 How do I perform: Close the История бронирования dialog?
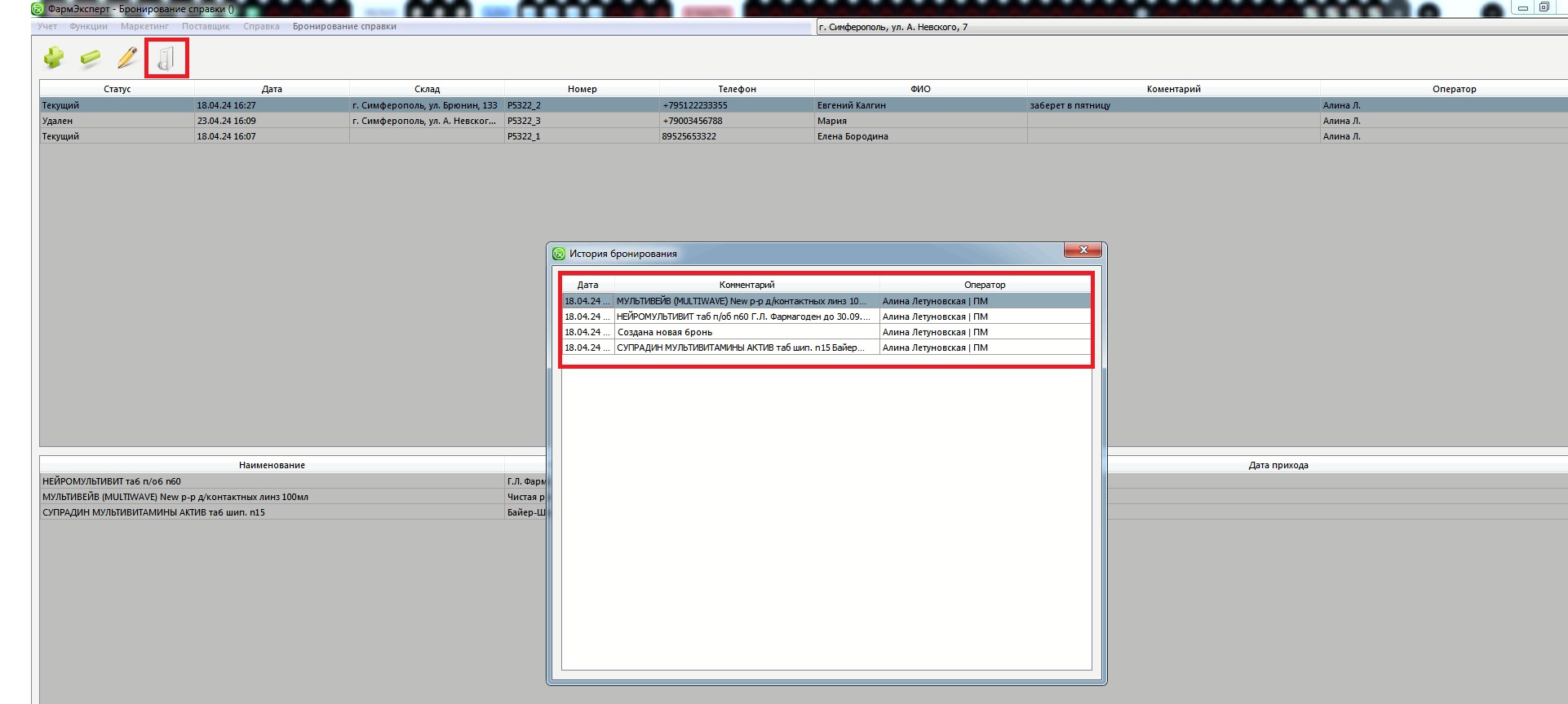click(x=1083, y=250)
